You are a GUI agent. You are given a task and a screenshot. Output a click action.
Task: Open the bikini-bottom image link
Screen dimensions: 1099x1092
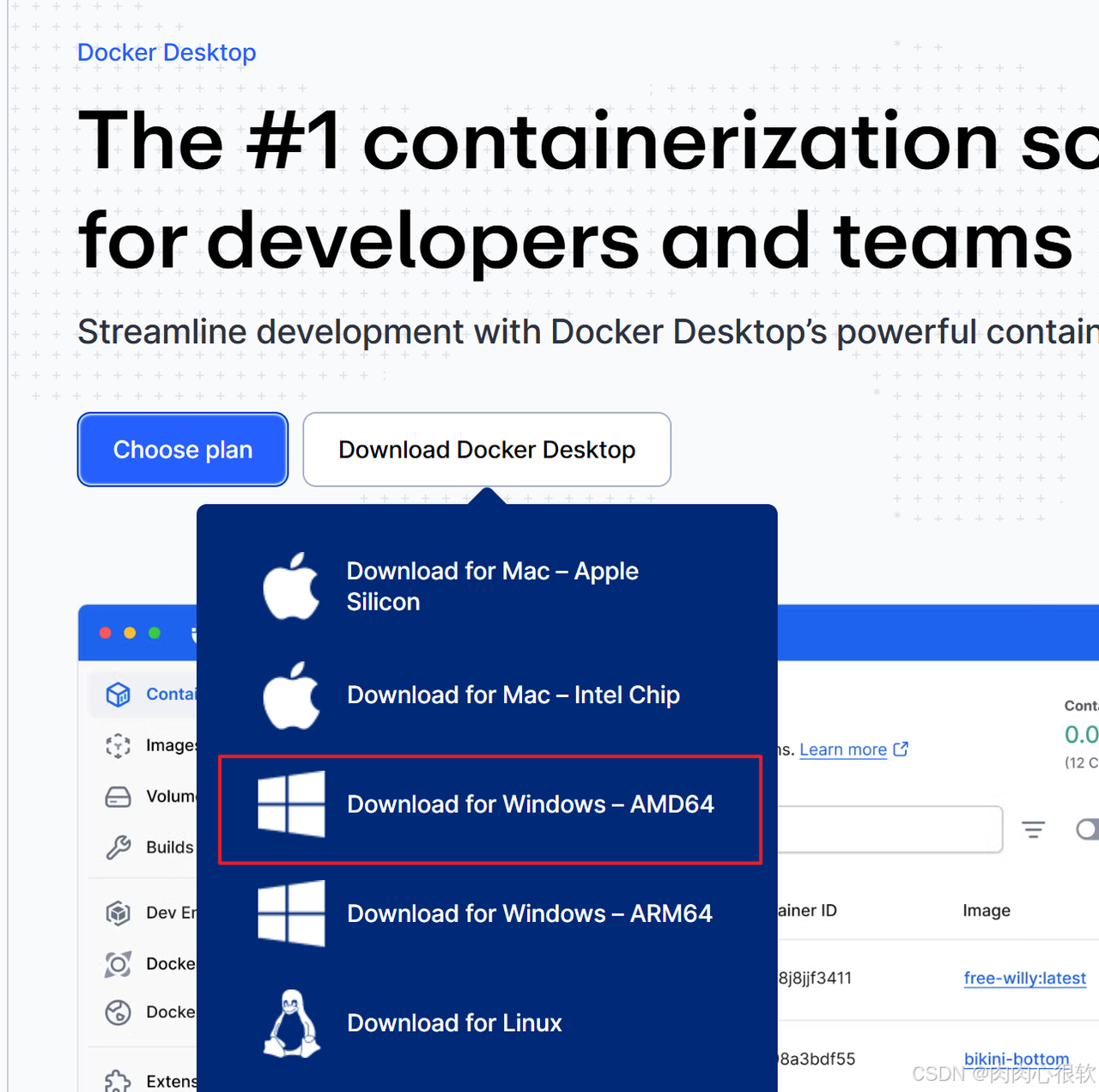(1017, 1059)
